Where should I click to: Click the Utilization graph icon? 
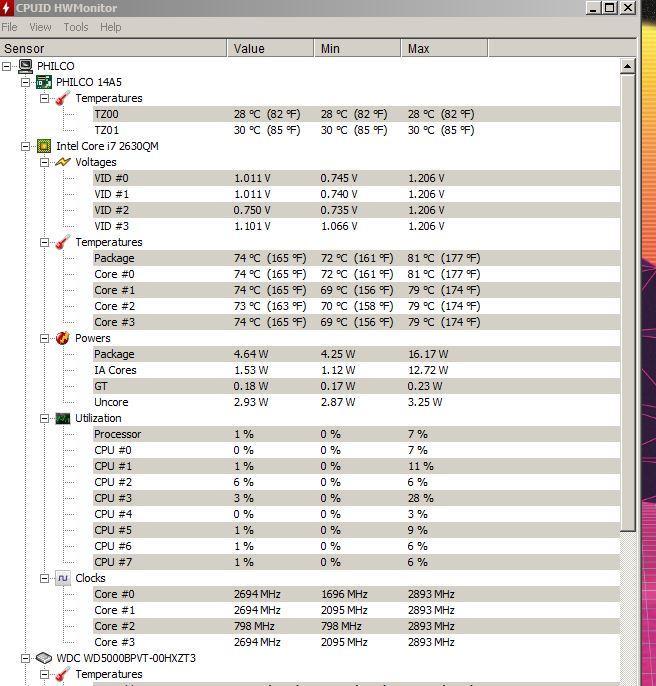pyautogui.click(x=63, y=419)
